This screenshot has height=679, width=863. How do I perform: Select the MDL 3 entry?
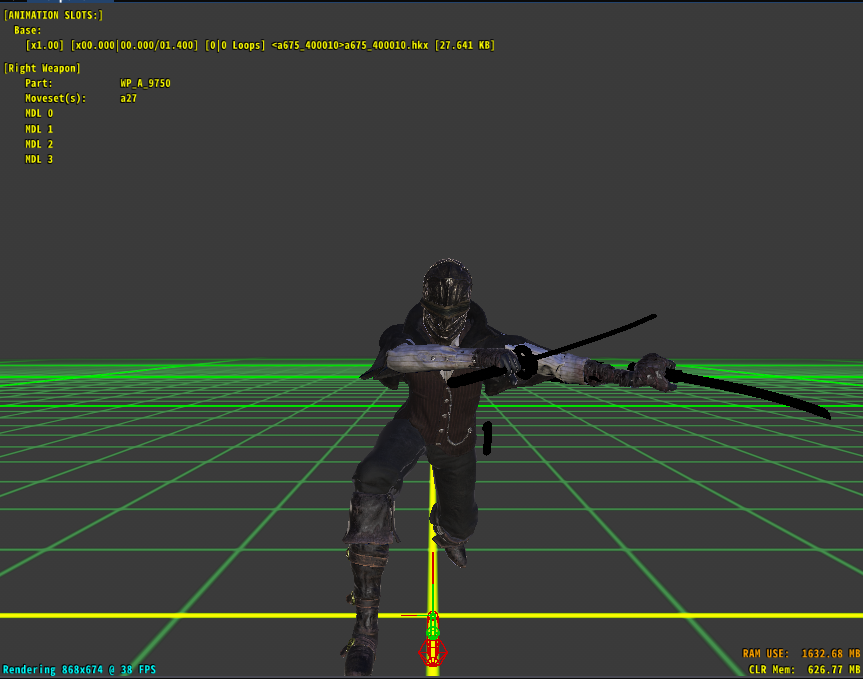pos(39,159)
